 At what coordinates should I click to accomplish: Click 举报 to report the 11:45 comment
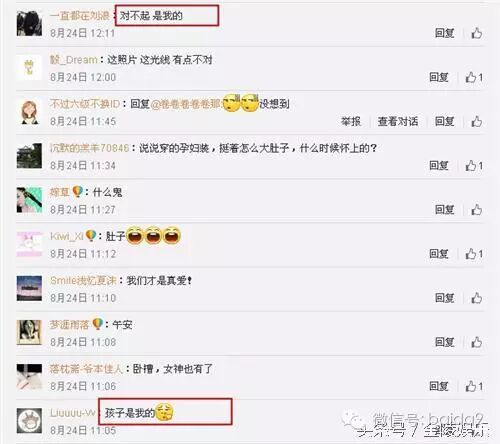tap(351, 121)
